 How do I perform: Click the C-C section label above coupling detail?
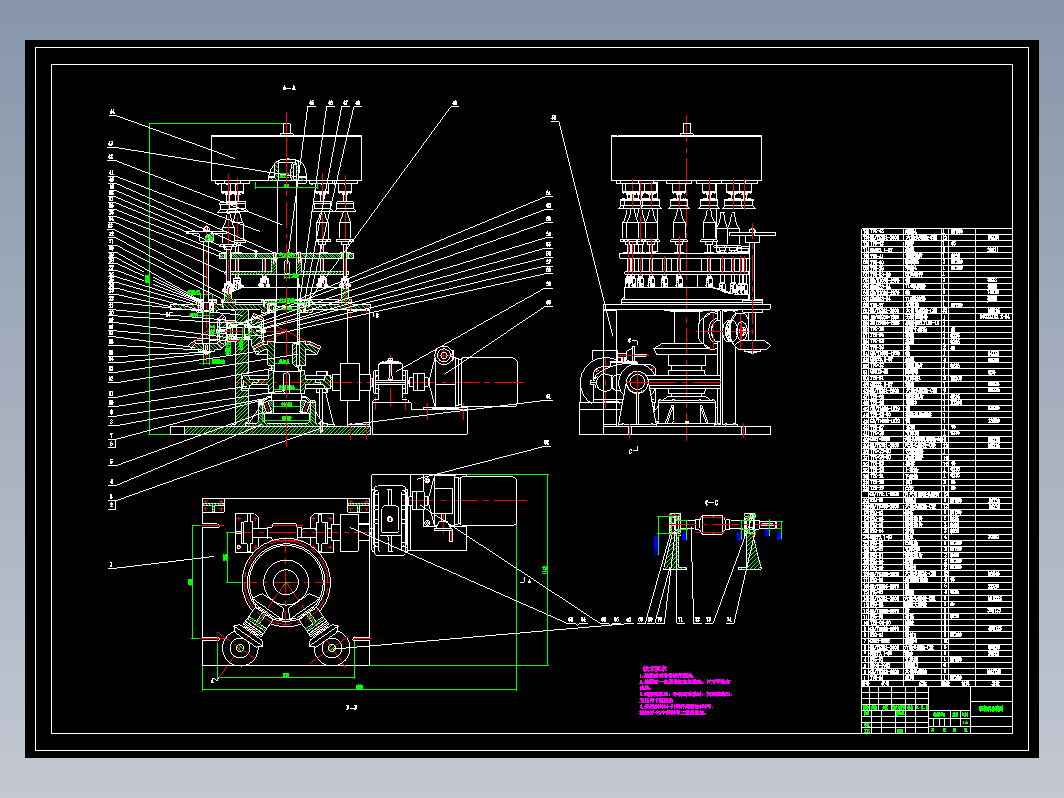point(711,503)
